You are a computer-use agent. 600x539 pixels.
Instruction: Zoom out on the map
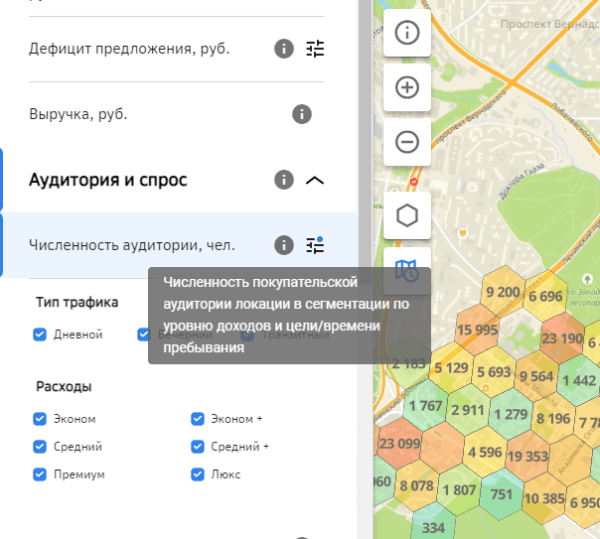(x=407, y=142)
